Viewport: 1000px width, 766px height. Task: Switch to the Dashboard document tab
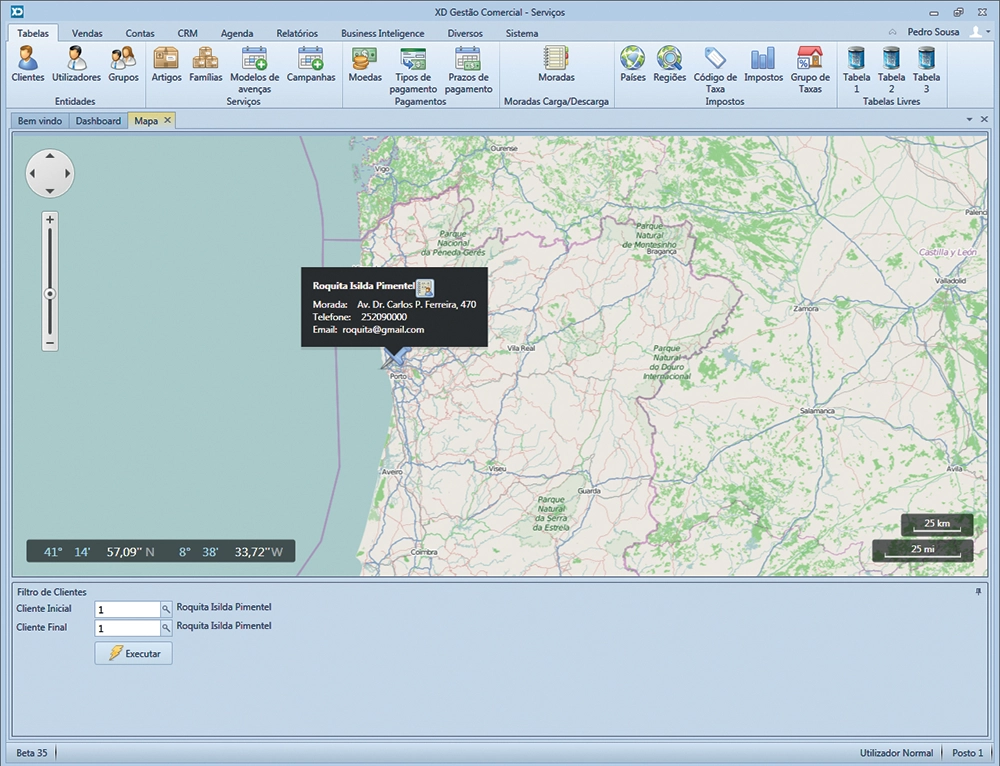point(98,121)
